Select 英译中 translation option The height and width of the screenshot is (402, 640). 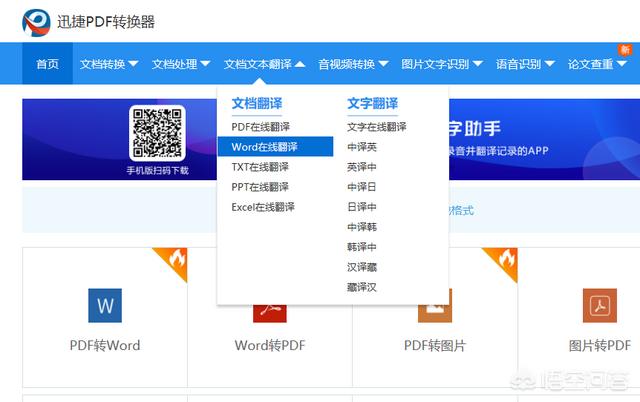[362, 167]
